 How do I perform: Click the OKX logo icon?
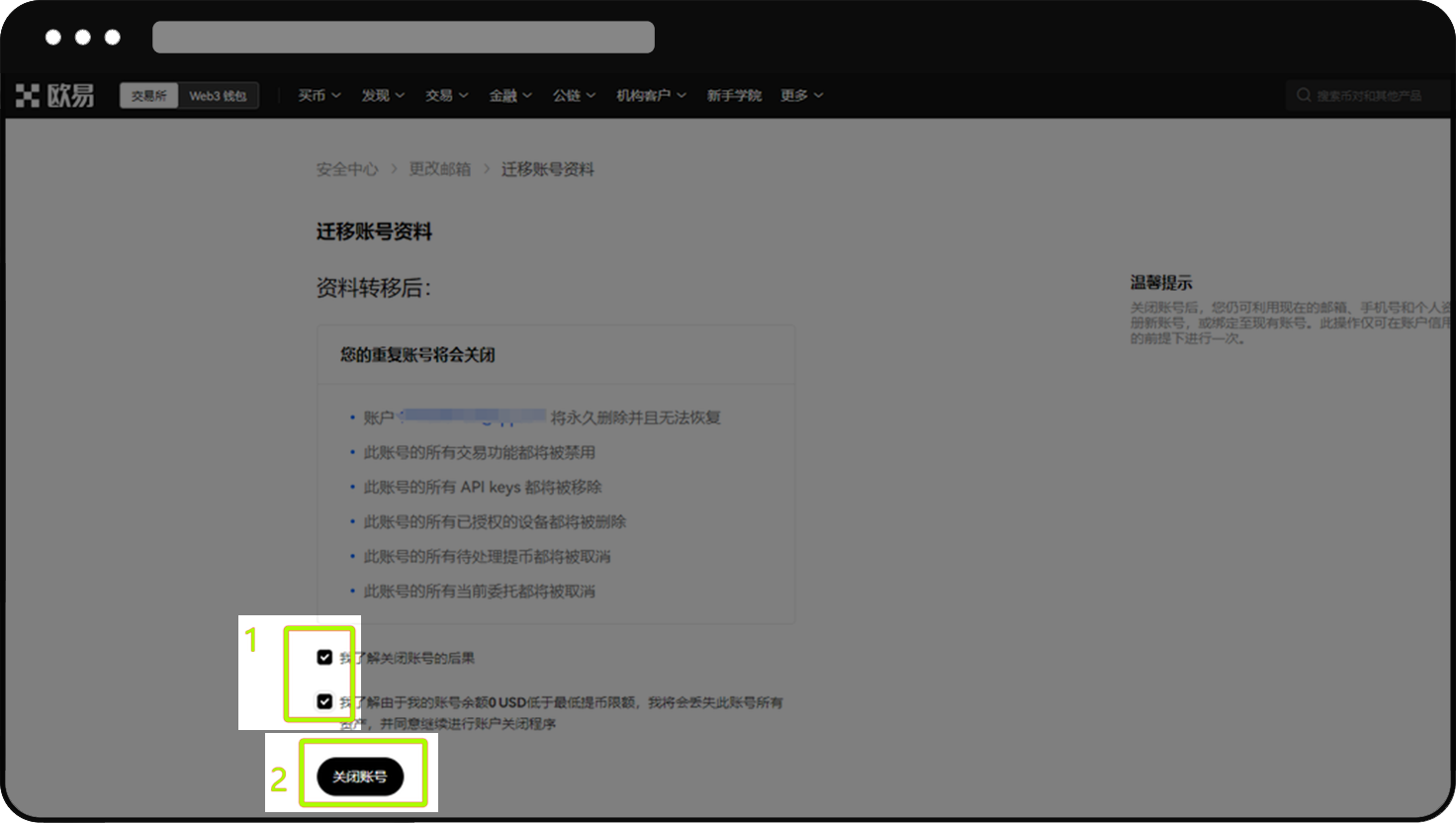pyautogui.click(x=28, y=96)
